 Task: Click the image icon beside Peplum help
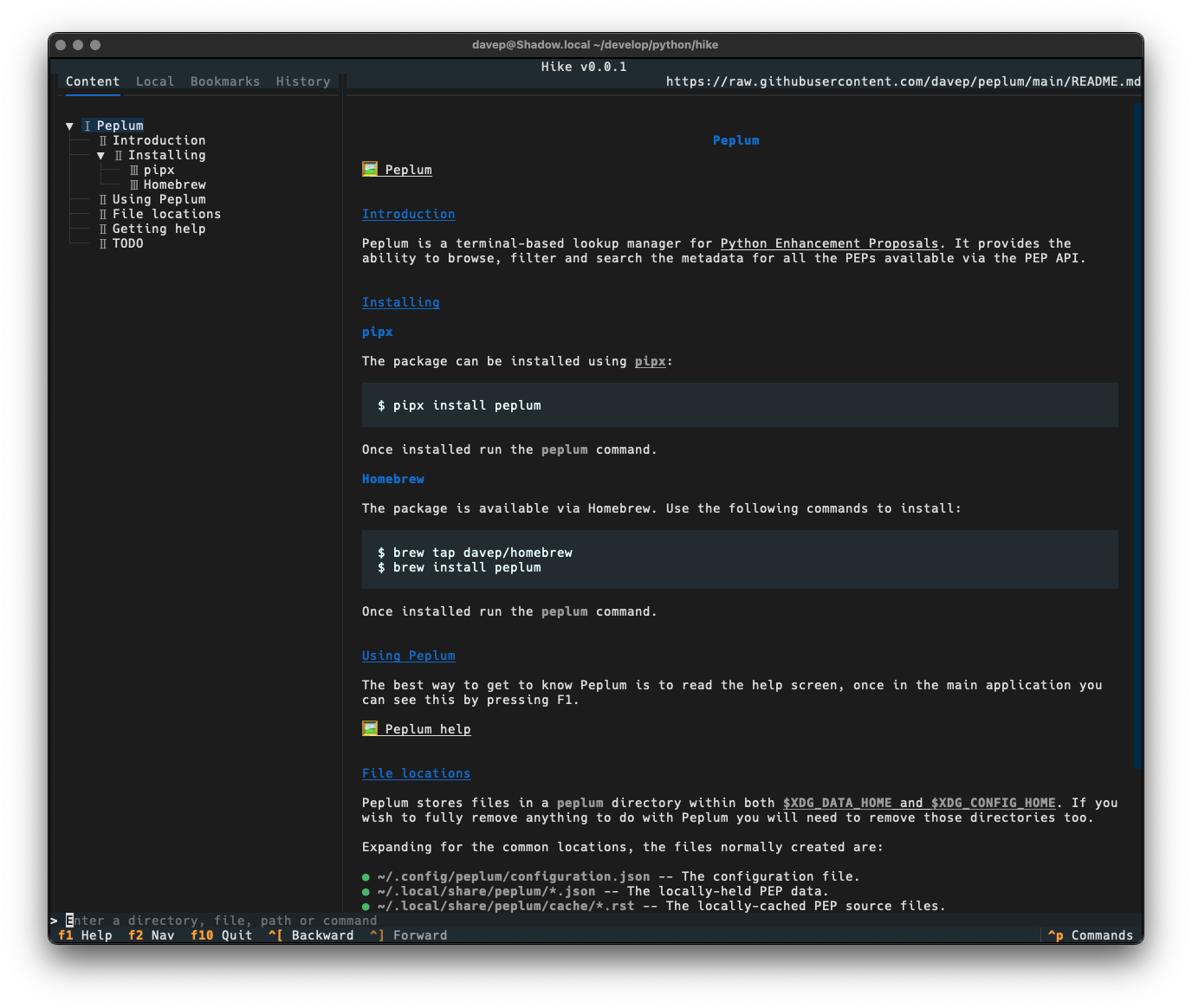[370, 728]
